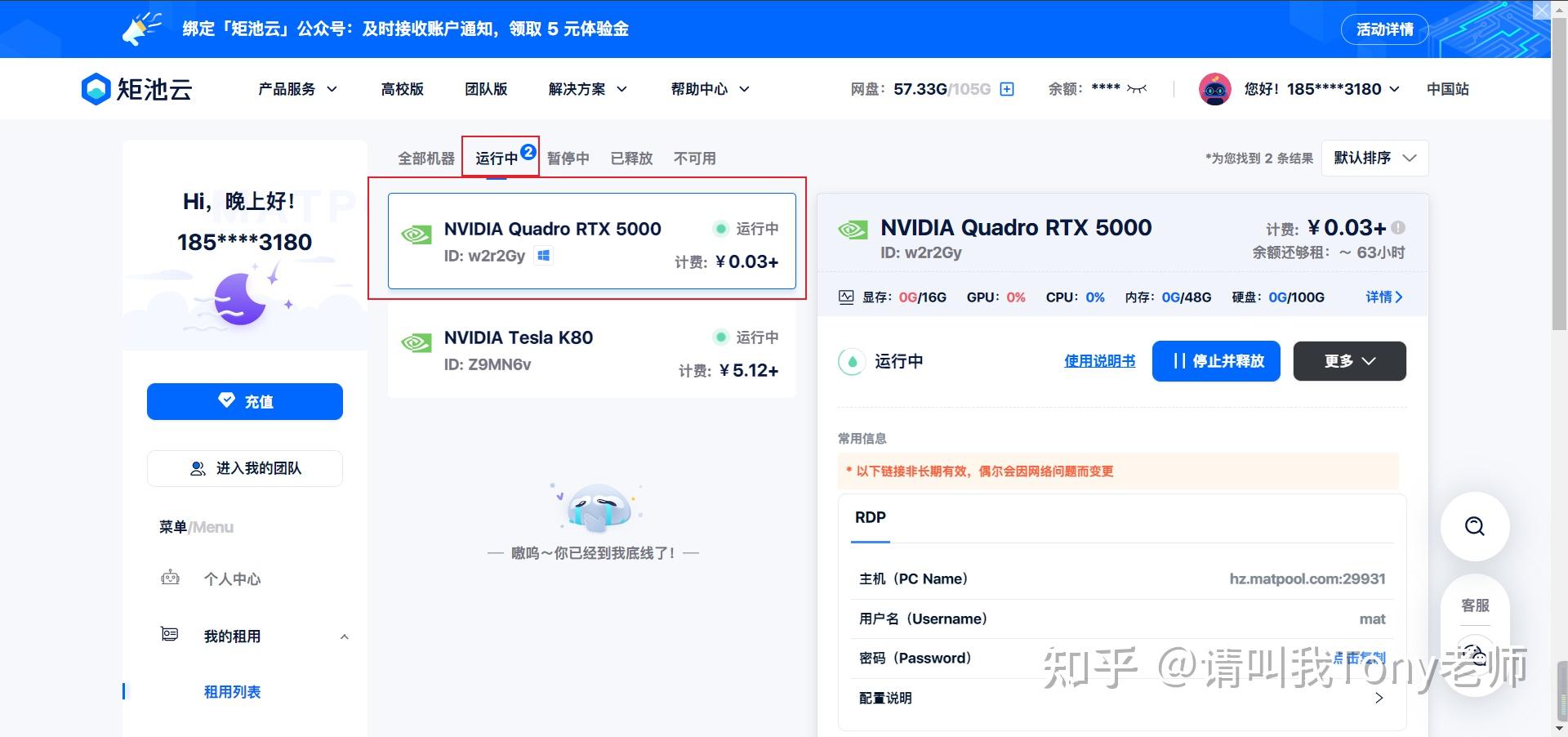Collapse the 我的租用 menu section
The width and height of the screenshot is (1568, 737).
344,636
